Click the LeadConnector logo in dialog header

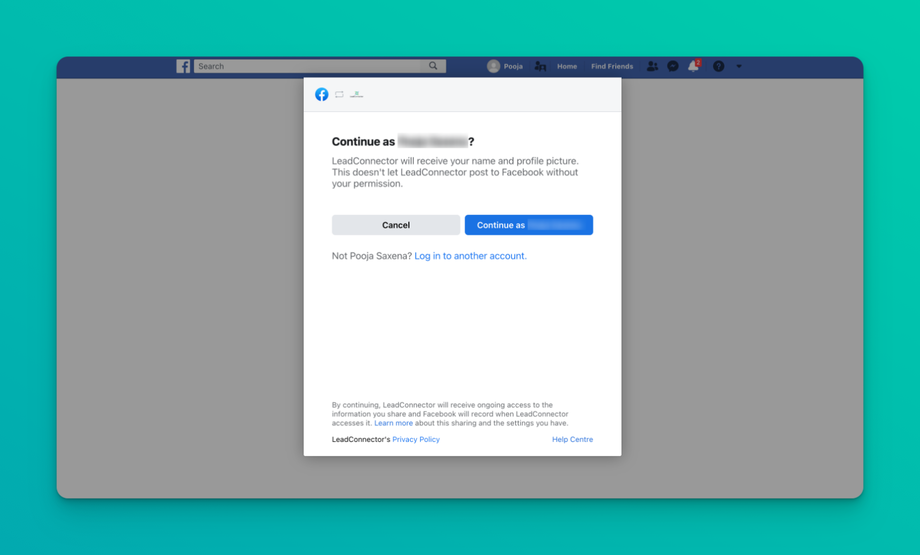357,94
